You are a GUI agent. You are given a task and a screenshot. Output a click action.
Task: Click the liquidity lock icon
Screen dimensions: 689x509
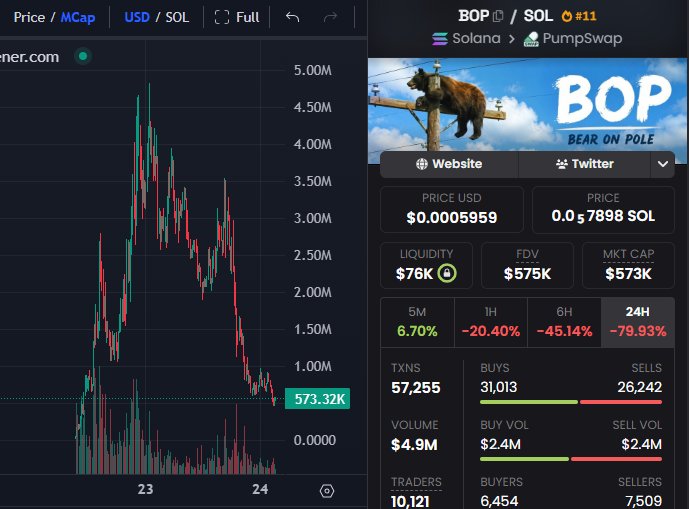click(447, 273)
